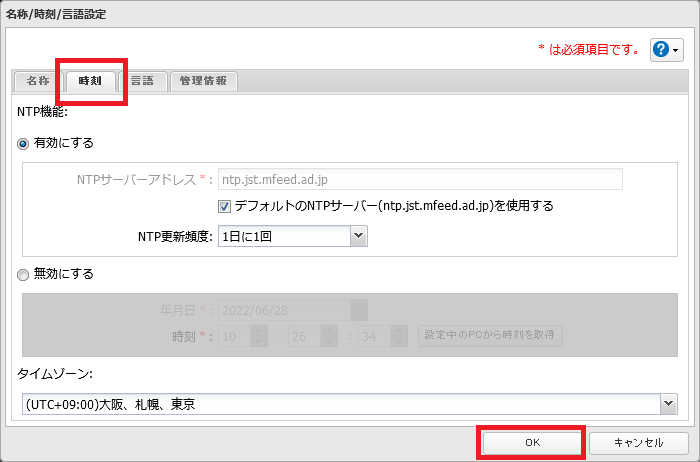
Task: Click the minute stepper spinner
Action: tap(328, 335)
